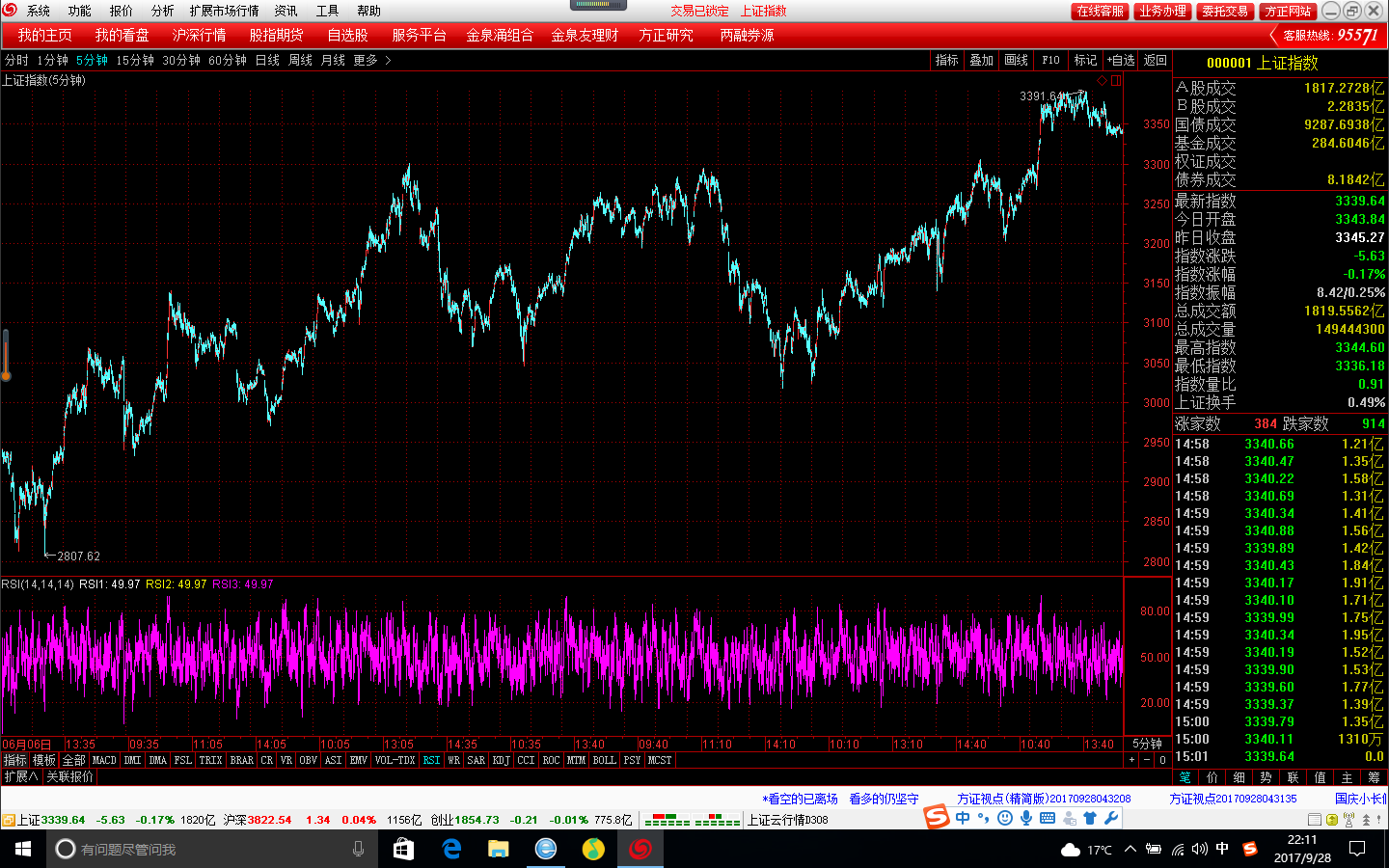The width and height of the screenshot is (1389, 868).
Task: Open the Windows notification center icon
Action: tap(1357, 849)
